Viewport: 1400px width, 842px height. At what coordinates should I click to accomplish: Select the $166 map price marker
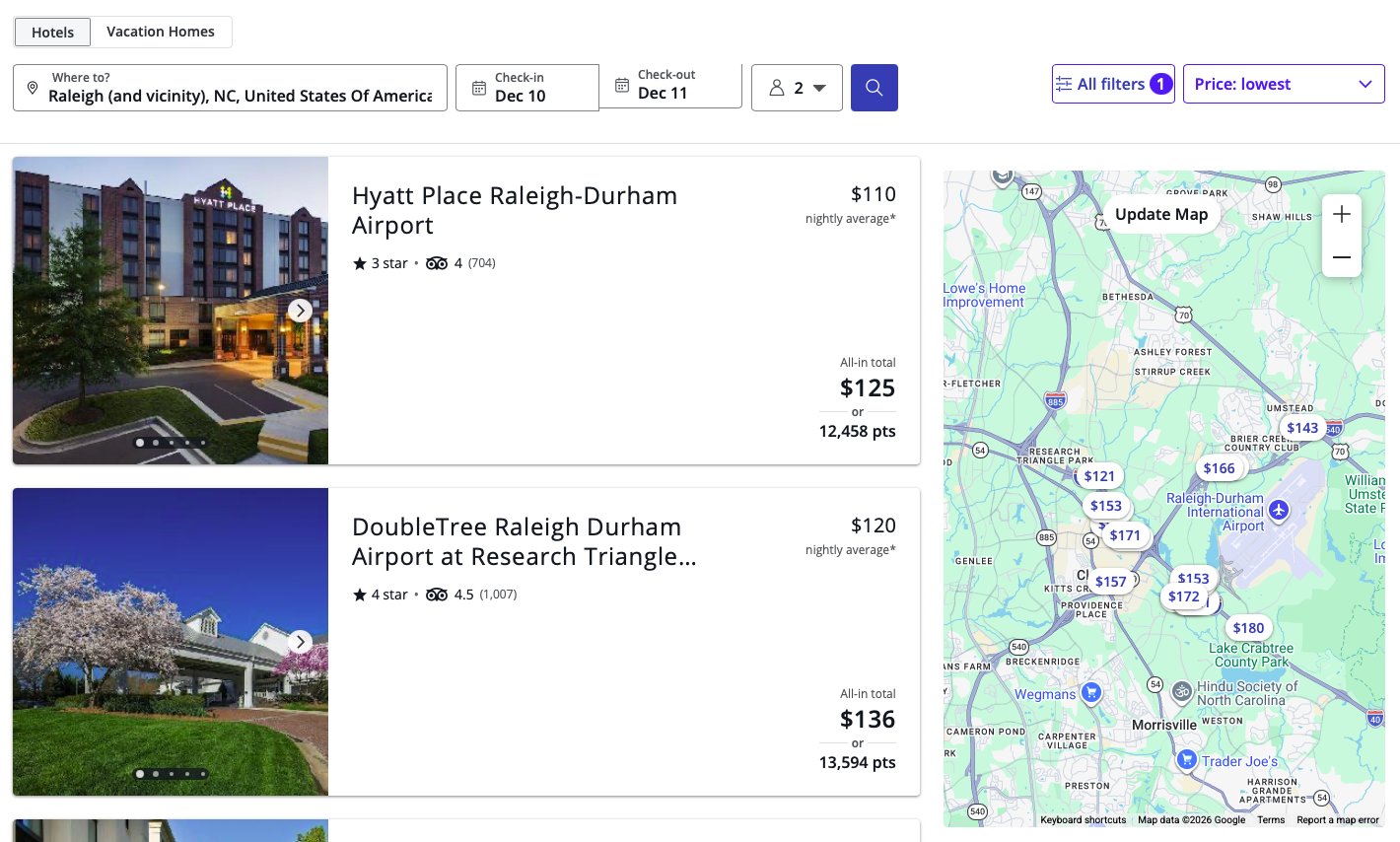click(x=1219, y=468)
